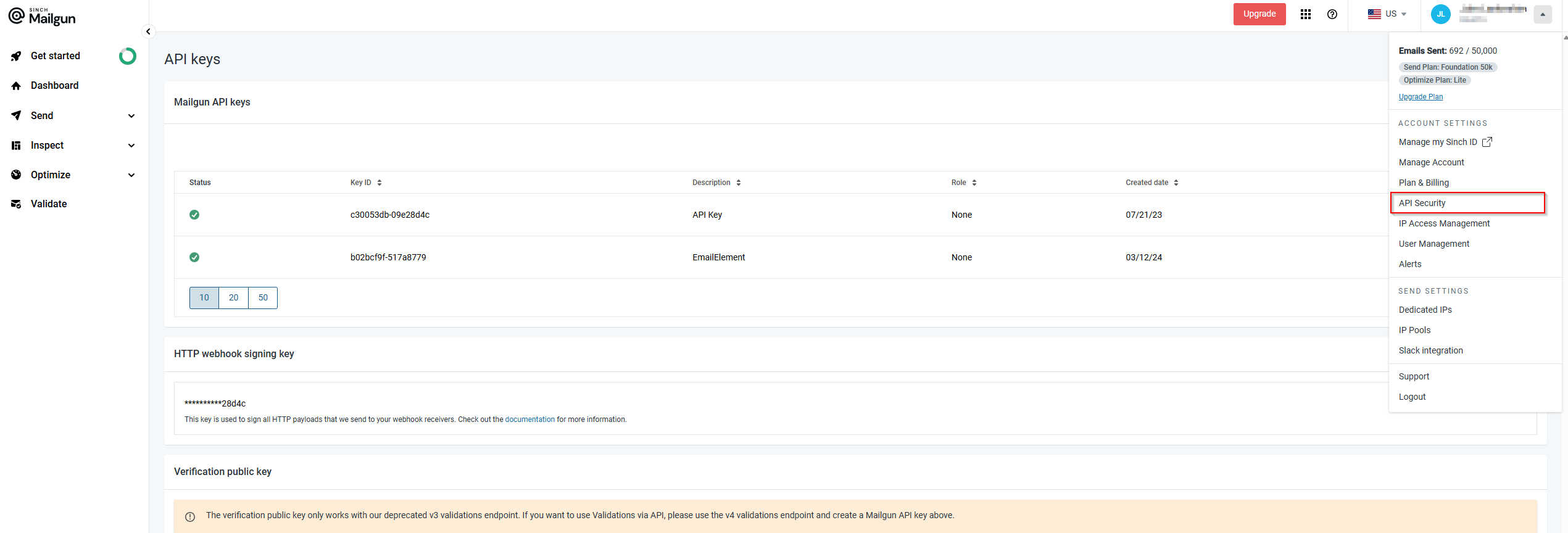Open the help question mark icon
The image size is (1568, 533).
tap(1332, 14)
